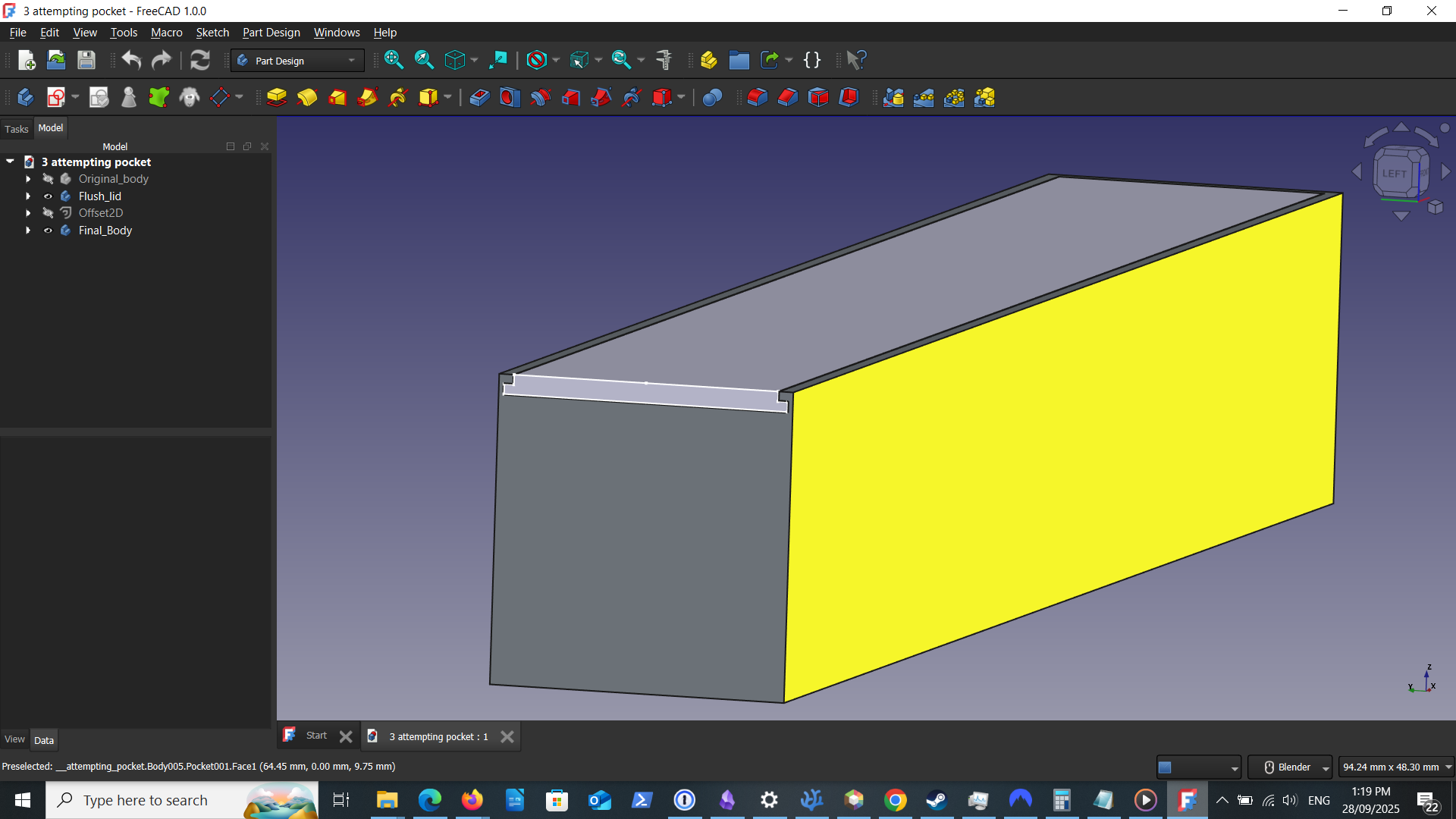The width and height of the screenshot is (1456, 819).
Task: Click the Measure caliper icon
Action: [664, 60]
